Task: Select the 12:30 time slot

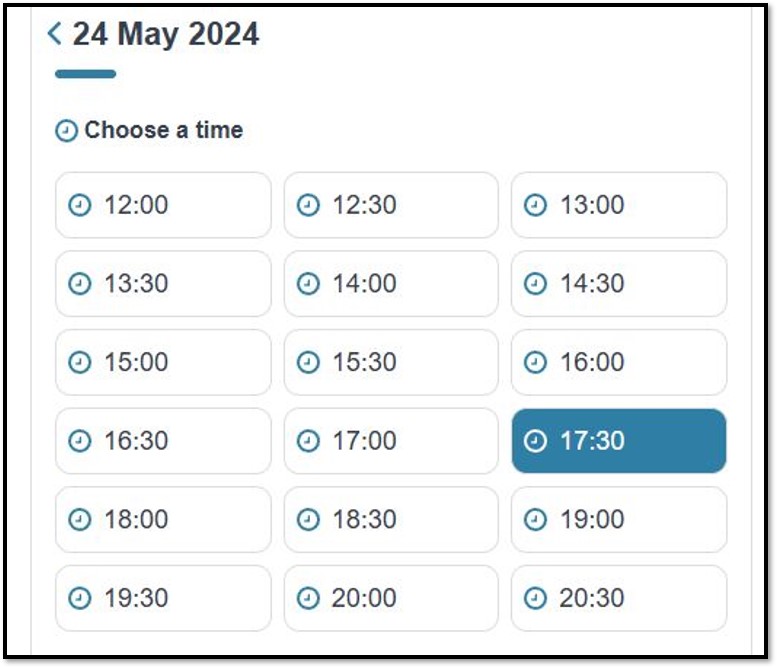Action: pyautogui.click(x=391, y=205)
